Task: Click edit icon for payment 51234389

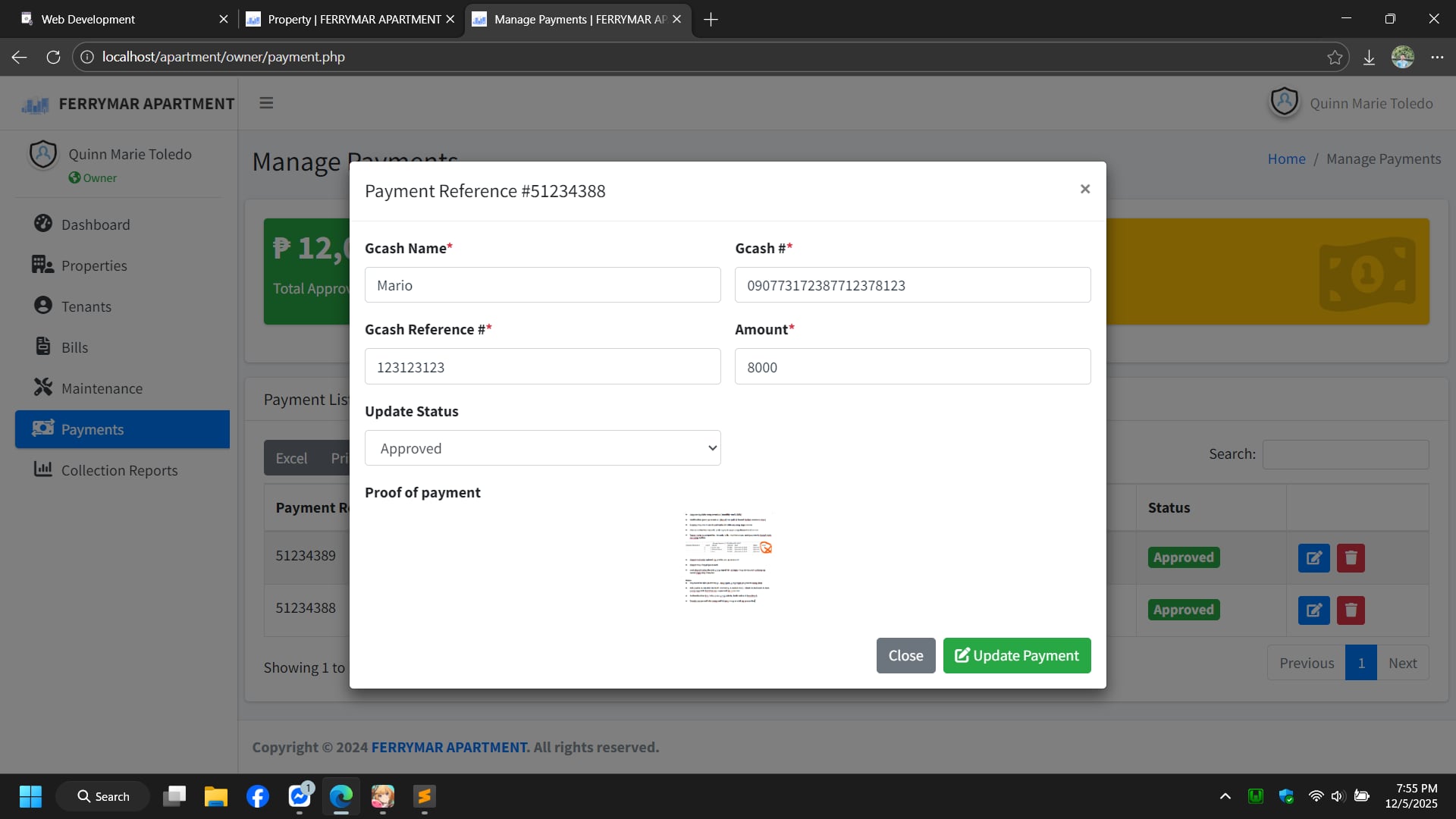Action: [x=1313, y=558]
